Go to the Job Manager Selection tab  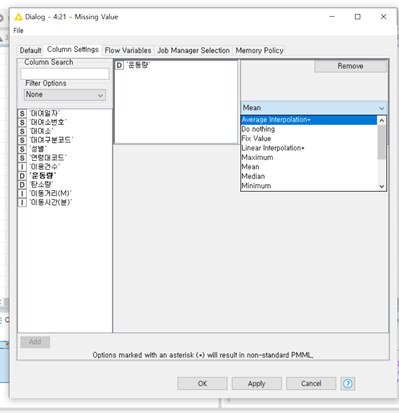[193, 50]
